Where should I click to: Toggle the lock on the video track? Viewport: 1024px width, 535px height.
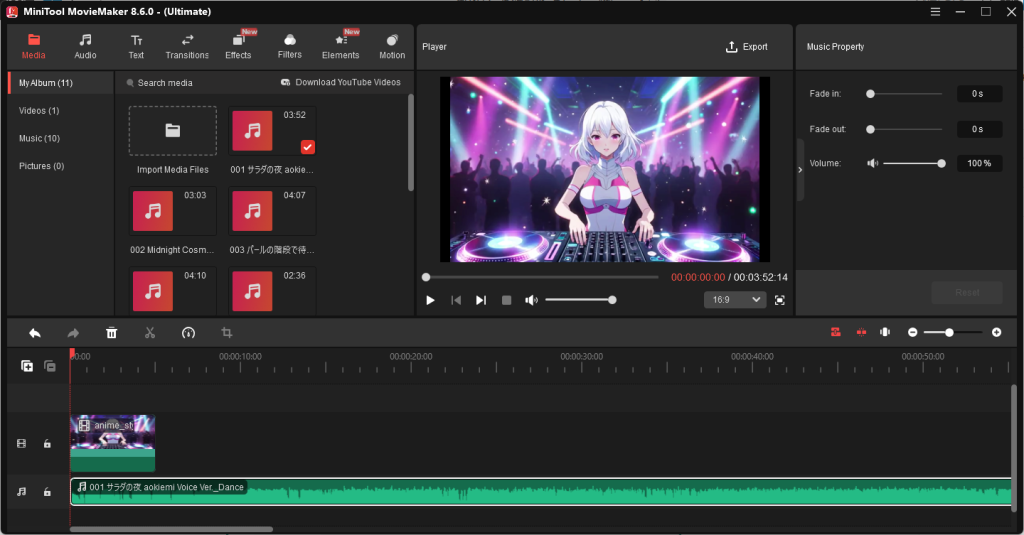[x=47, y=444]
